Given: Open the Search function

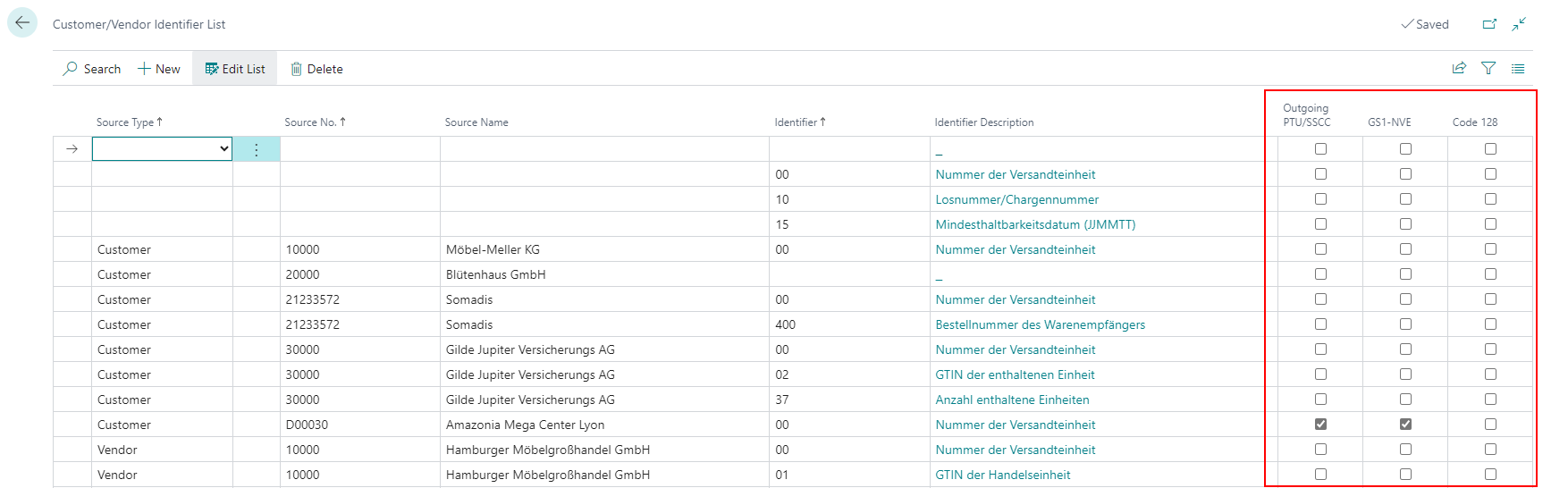Looking at the screenshot, I should 92,69.
